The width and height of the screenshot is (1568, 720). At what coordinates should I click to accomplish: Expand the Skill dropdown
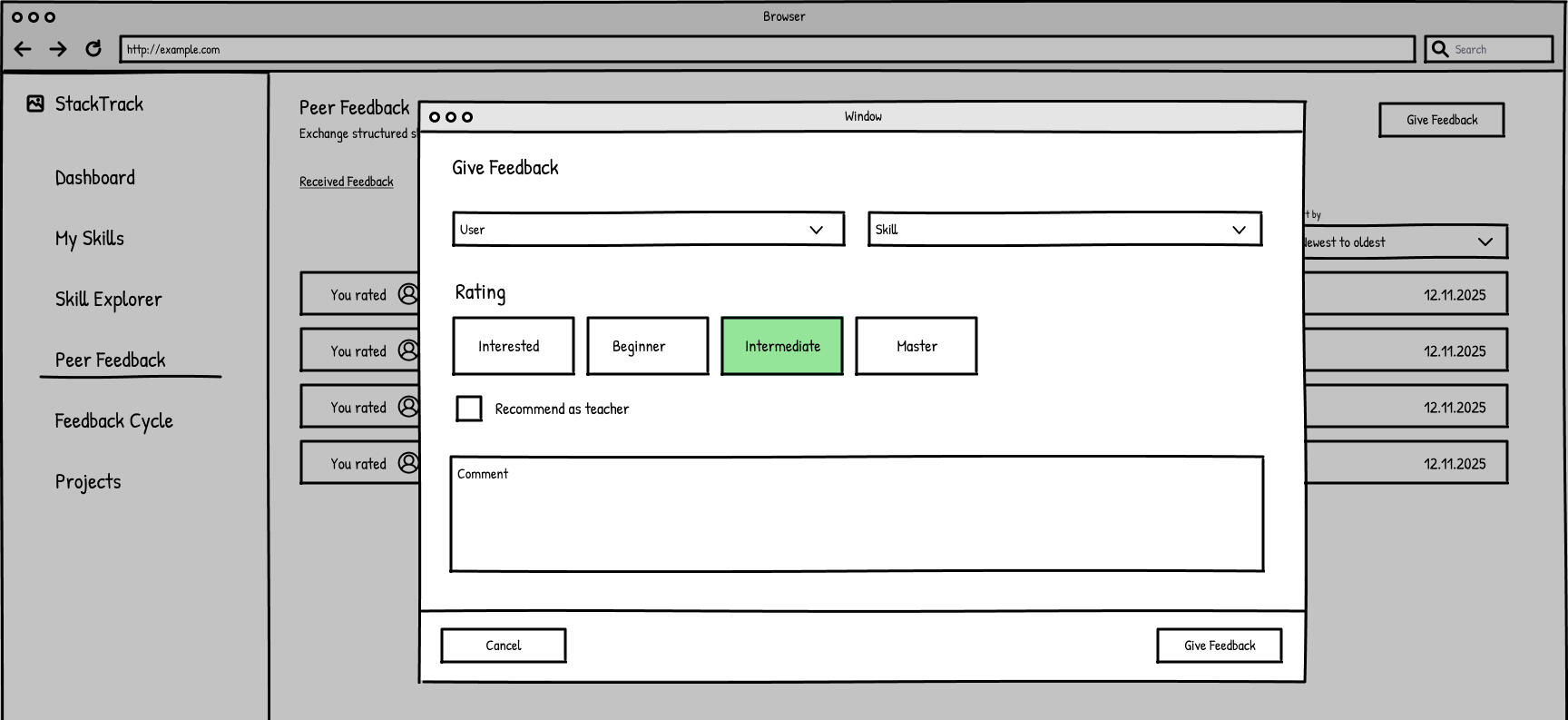[x=1065, y=229]
